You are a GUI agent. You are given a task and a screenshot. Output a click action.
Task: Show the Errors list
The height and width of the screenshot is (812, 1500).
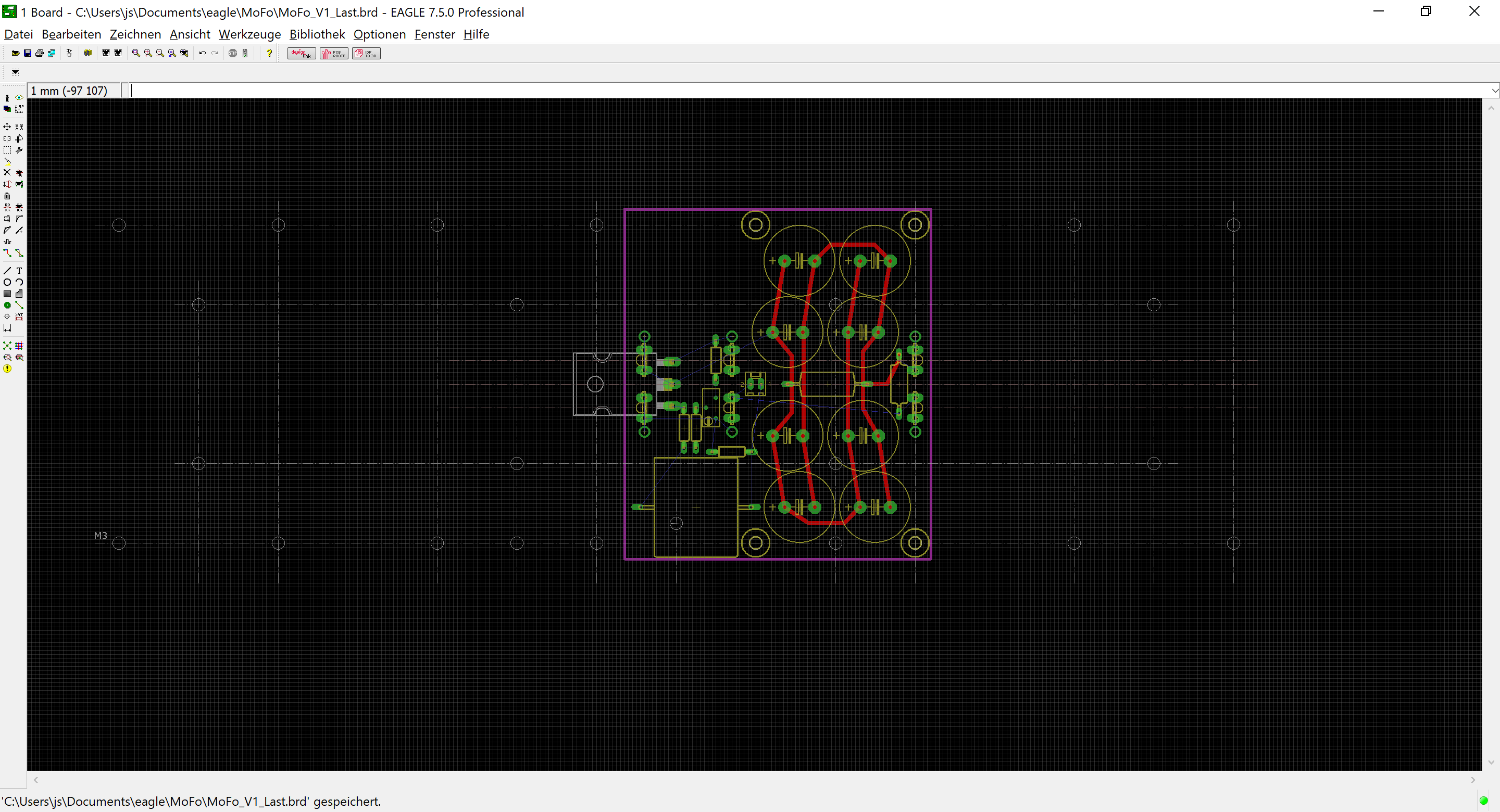(7, 369)
